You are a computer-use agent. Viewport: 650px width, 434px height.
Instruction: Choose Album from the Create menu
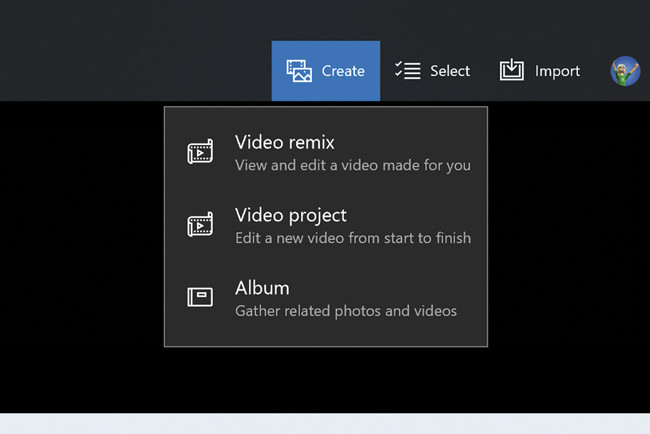click(262, 288)
